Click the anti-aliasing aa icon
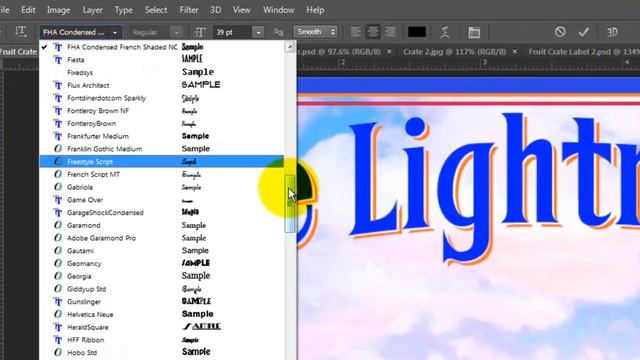Image resolution: width=640 pixels, height=360 pixels. pos(278,32)
